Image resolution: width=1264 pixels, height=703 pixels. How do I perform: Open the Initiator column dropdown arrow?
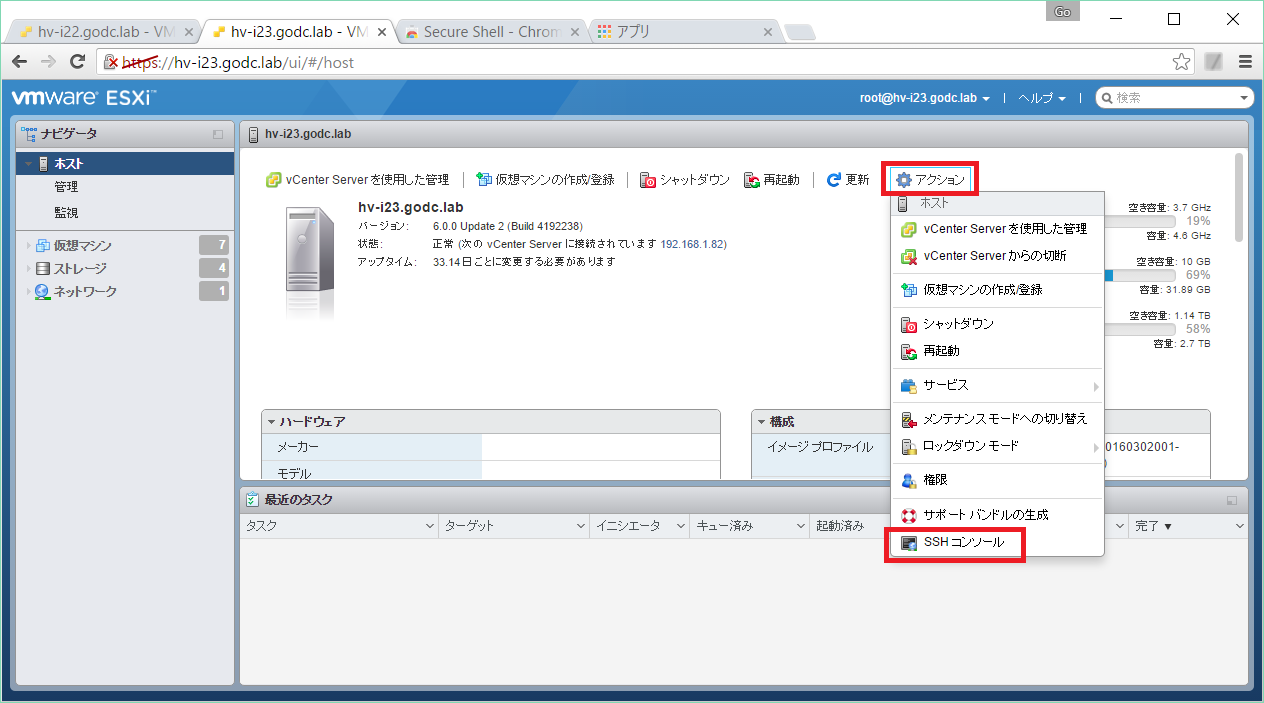tap(680, 526)
